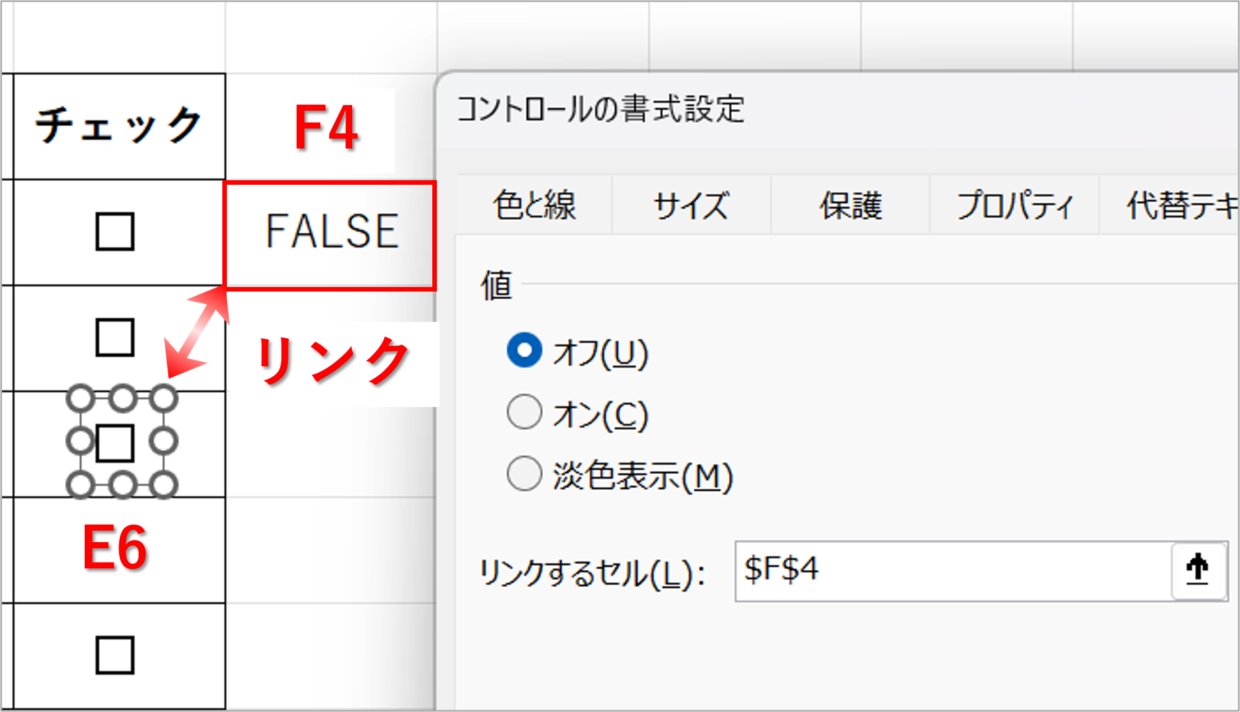Select the cell containing FALSE
The height and width of the screenshot is (712, 1240).
coord(330,236)
